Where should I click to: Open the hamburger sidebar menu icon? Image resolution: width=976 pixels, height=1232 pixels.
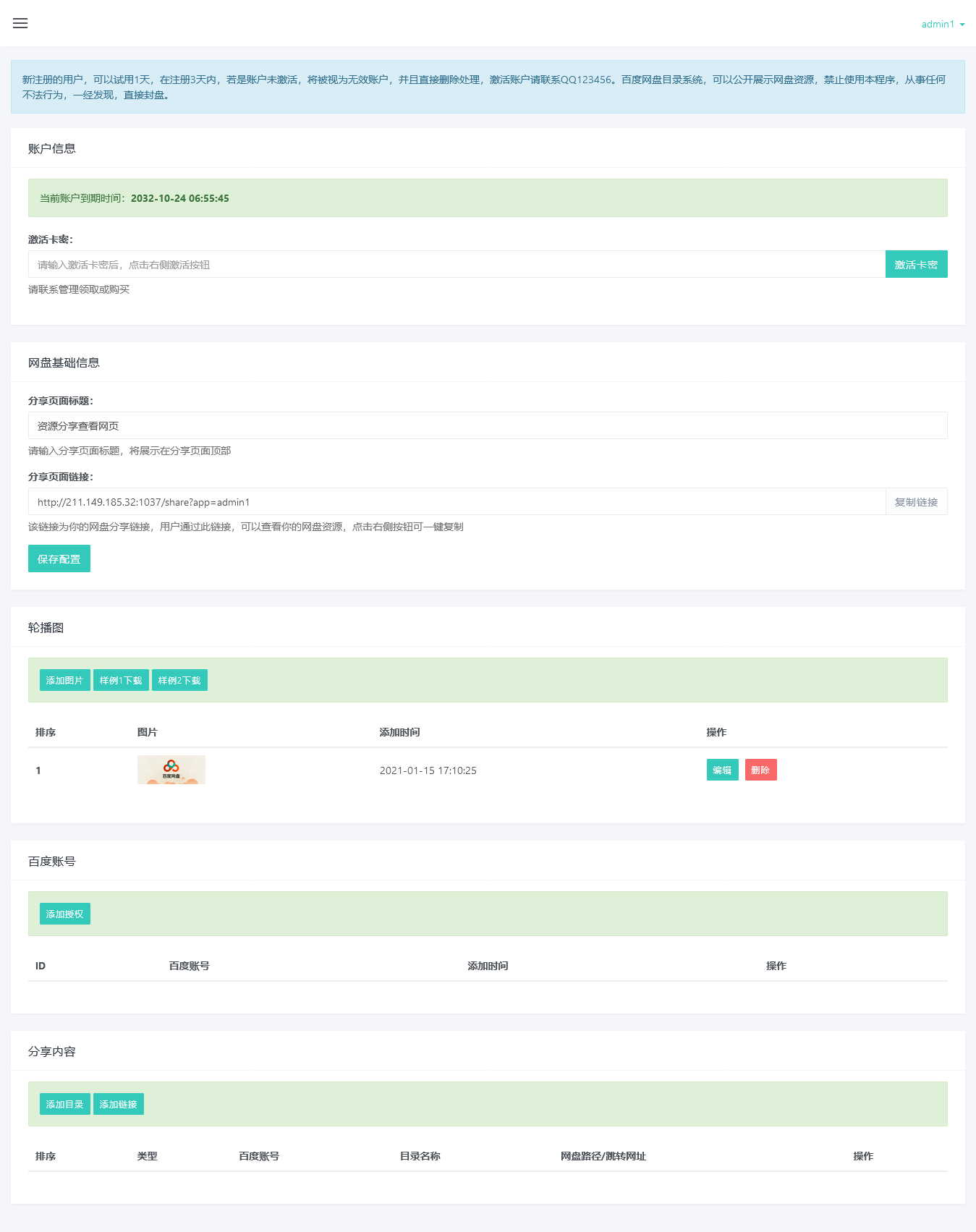20,23
